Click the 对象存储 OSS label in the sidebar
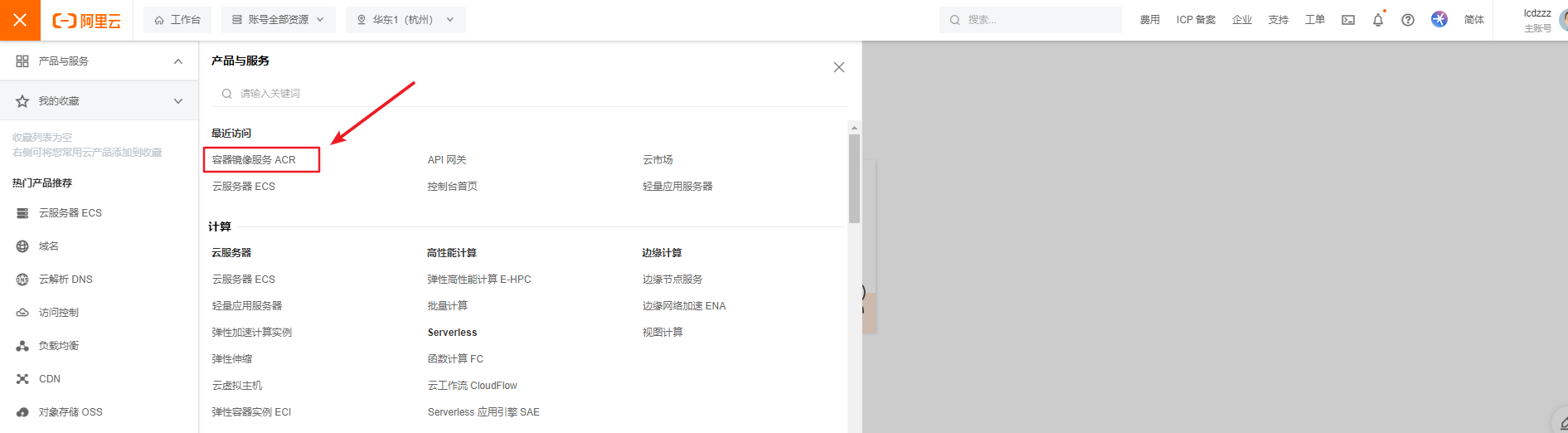The width and height of the screenshot is (1568, 433). point(70,412)
